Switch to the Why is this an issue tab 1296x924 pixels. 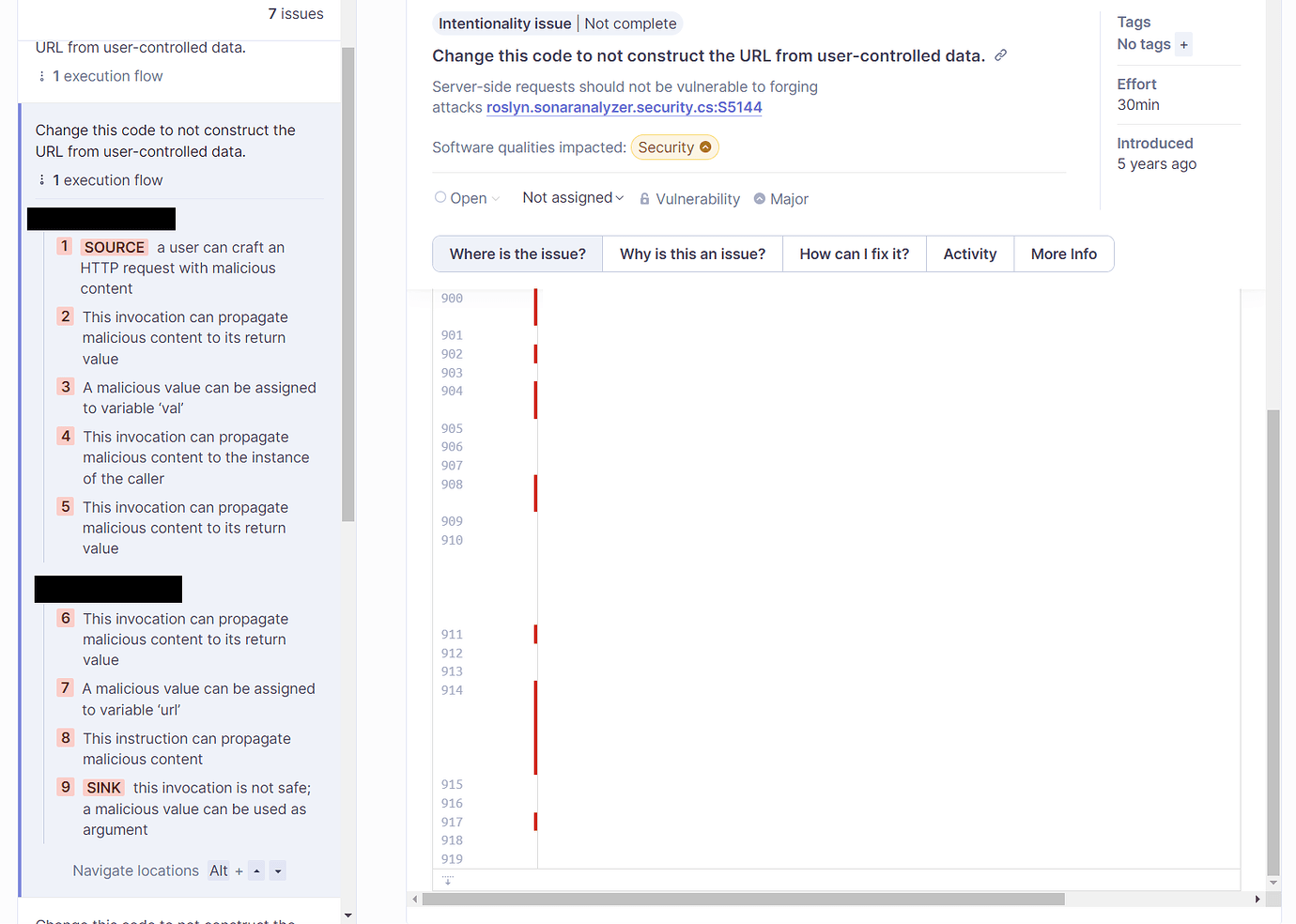point(692,254)
